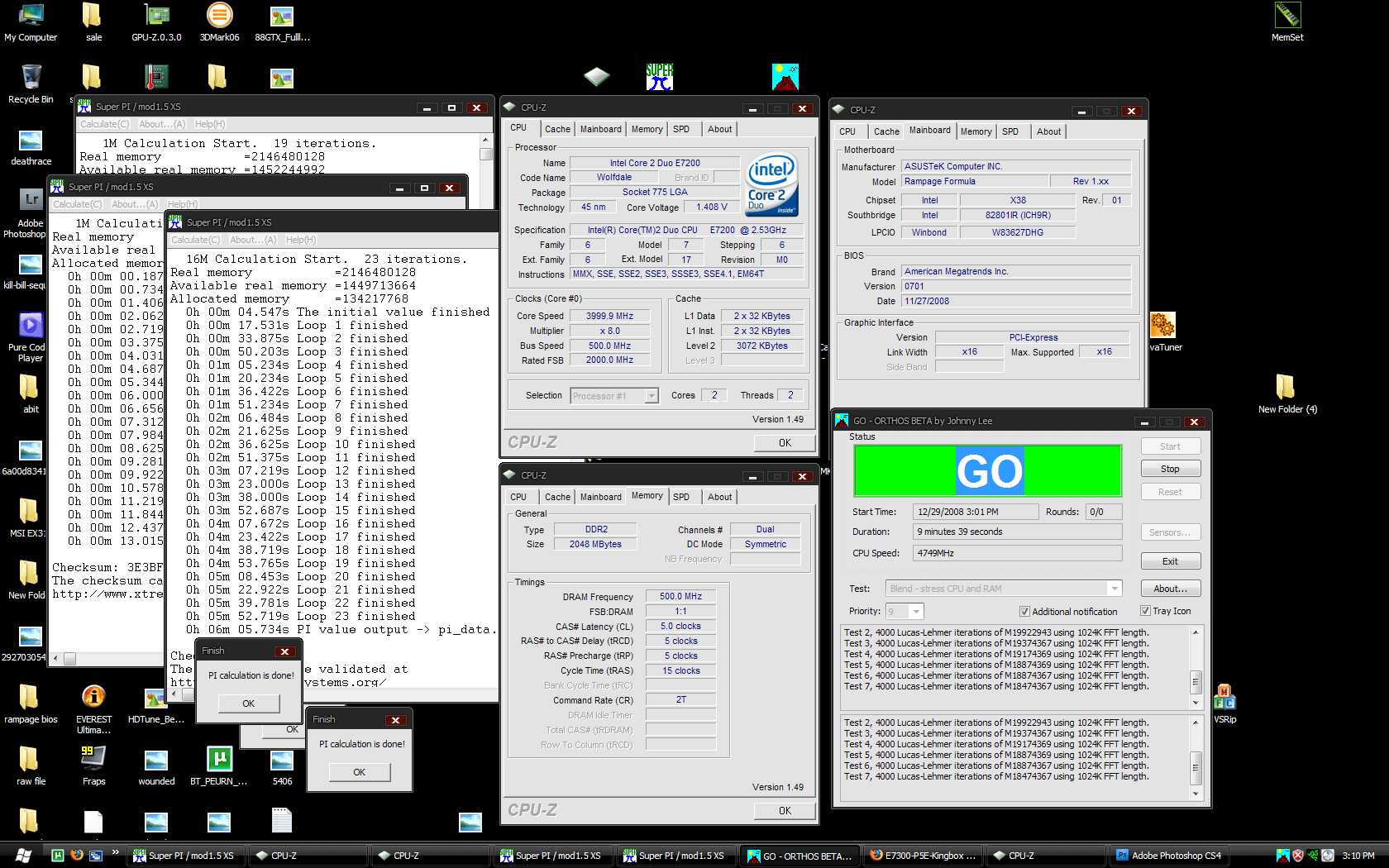Open the New Folder (4) icon

[x=1287, y=394]
